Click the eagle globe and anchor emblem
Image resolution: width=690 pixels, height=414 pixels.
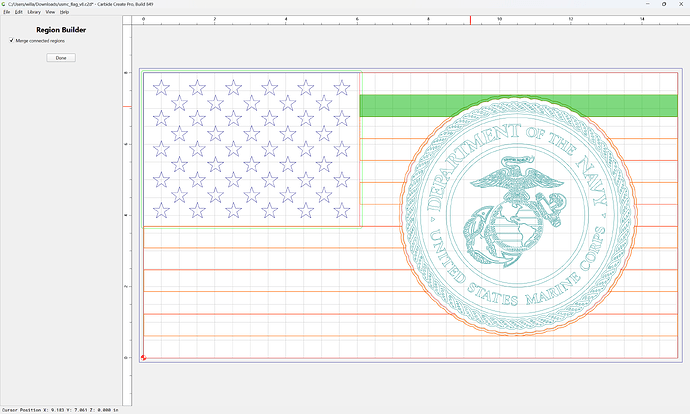tap(514, 212)
